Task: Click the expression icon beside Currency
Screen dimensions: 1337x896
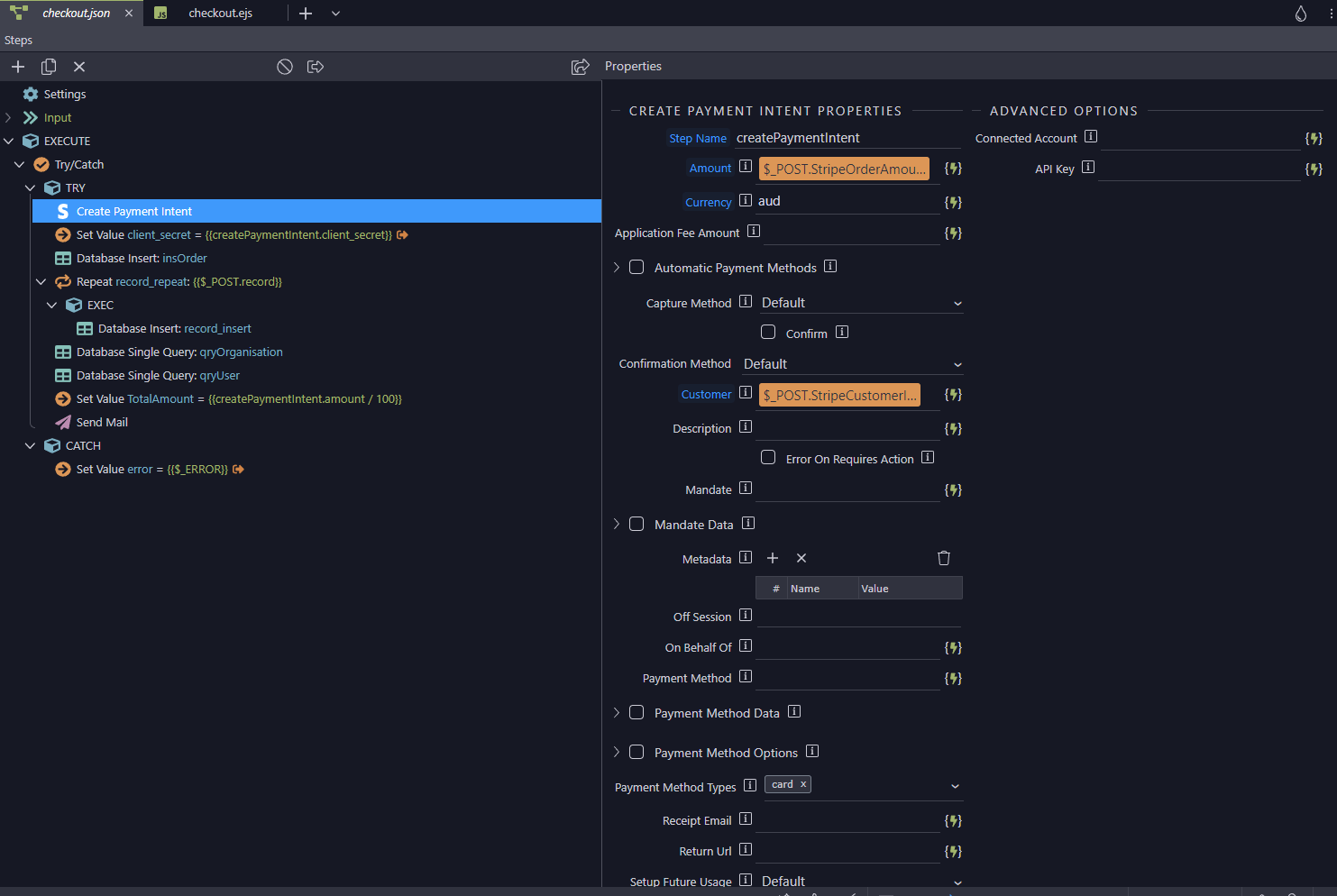Action: pyautogui.click(x=953, y=201)
